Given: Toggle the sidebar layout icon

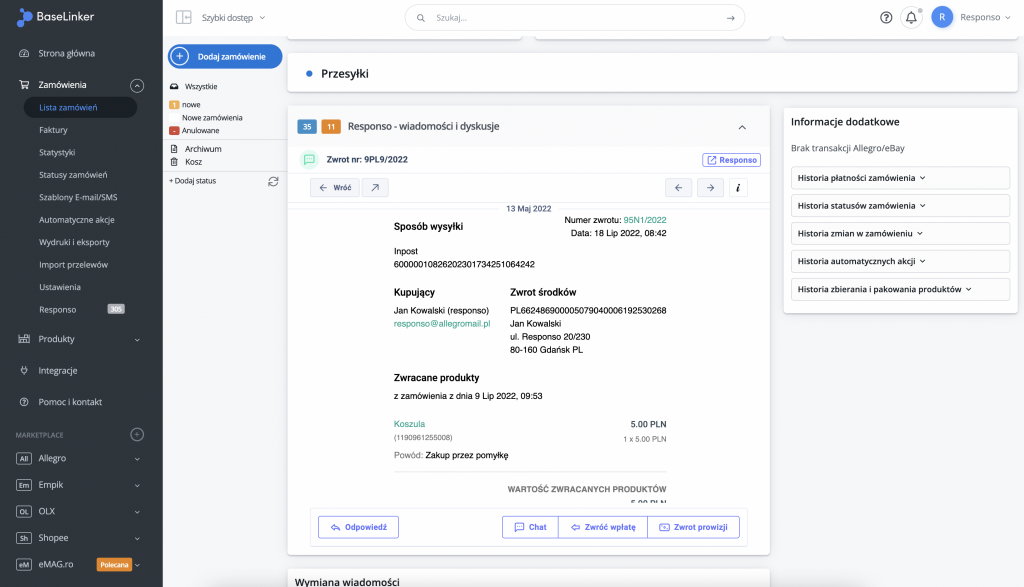Looking at the screenshot, I should pos(184,18).
